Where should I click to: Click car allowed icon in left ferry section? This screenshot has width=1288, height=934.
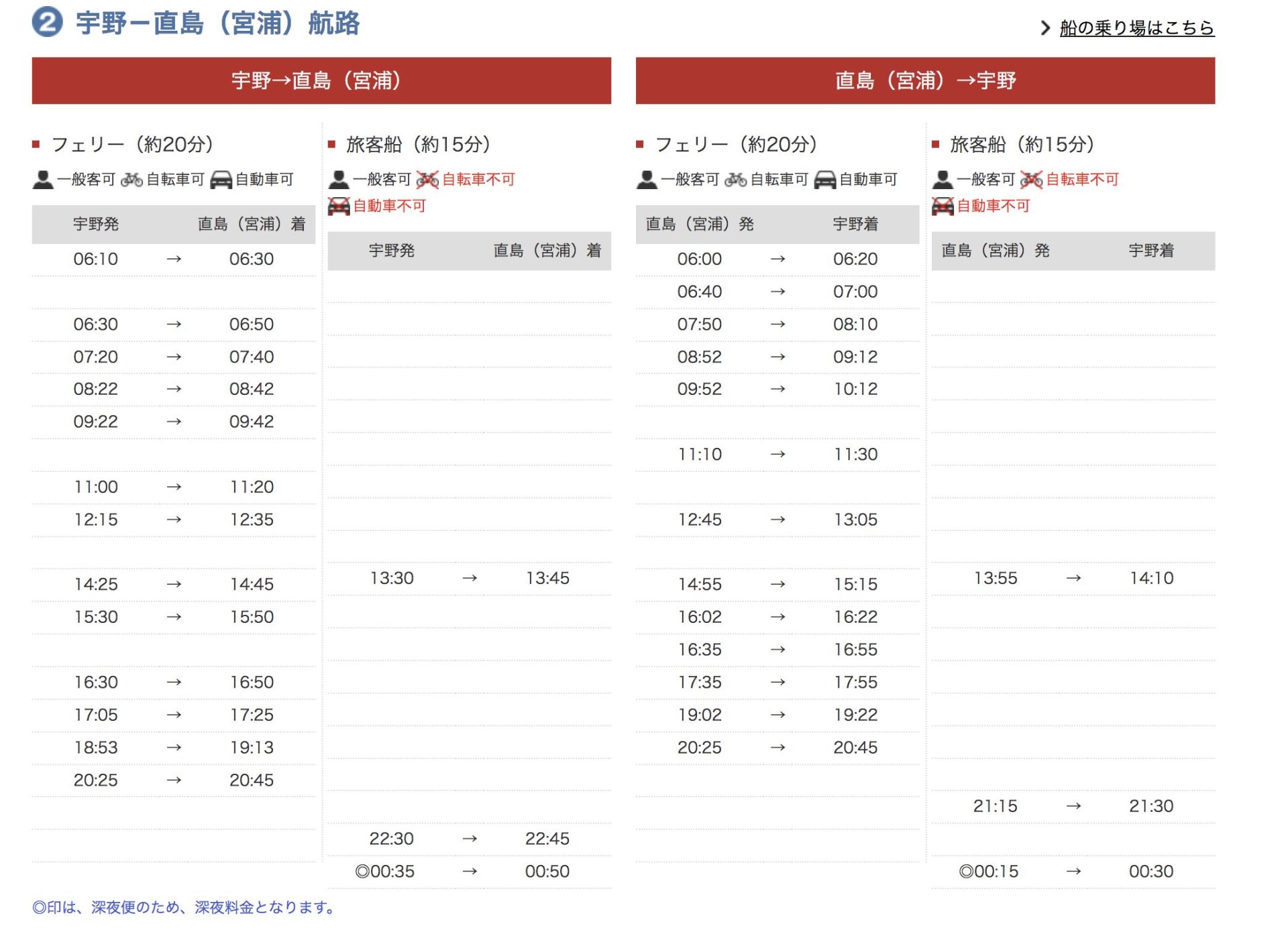pyautogui.click(x=221, y=180)
